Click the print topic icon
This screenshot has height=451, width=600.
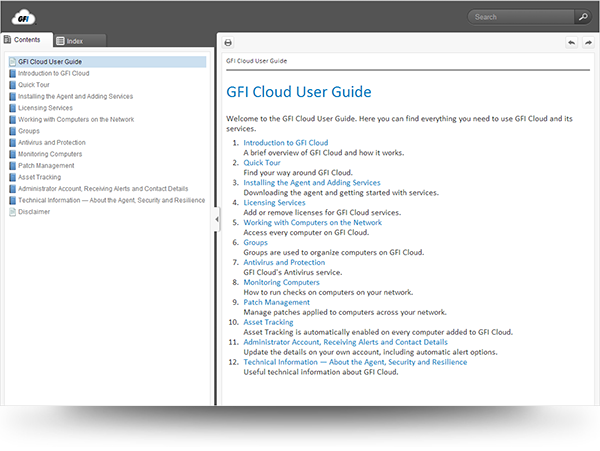[228, 42]
